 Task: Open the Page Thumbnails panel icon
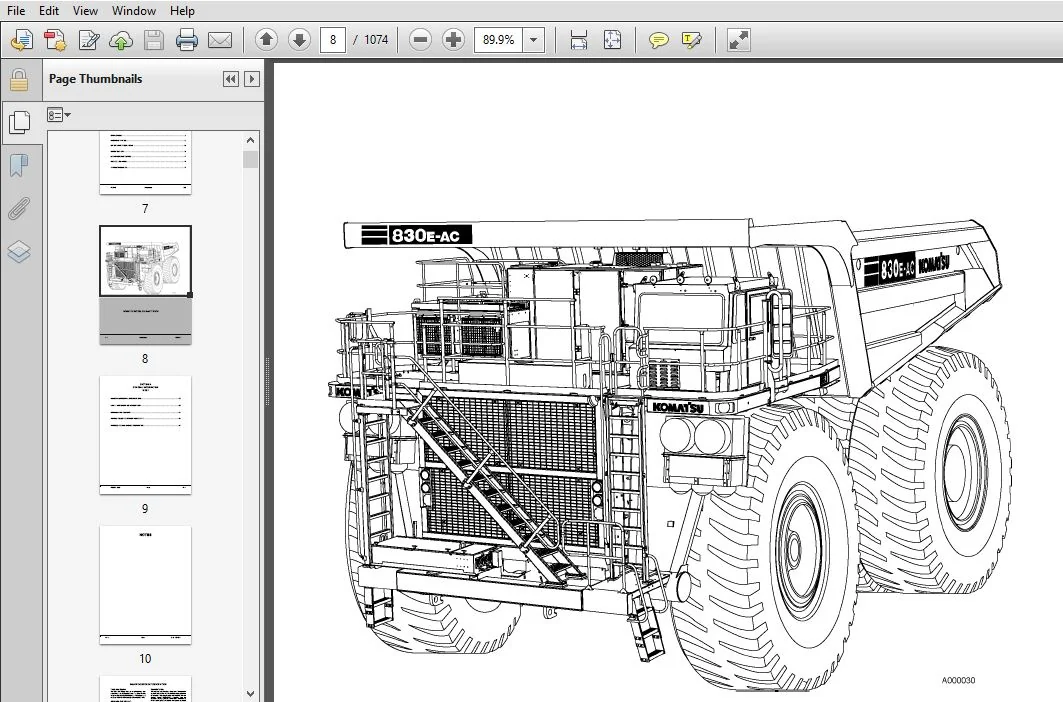(x=19, y=122)
